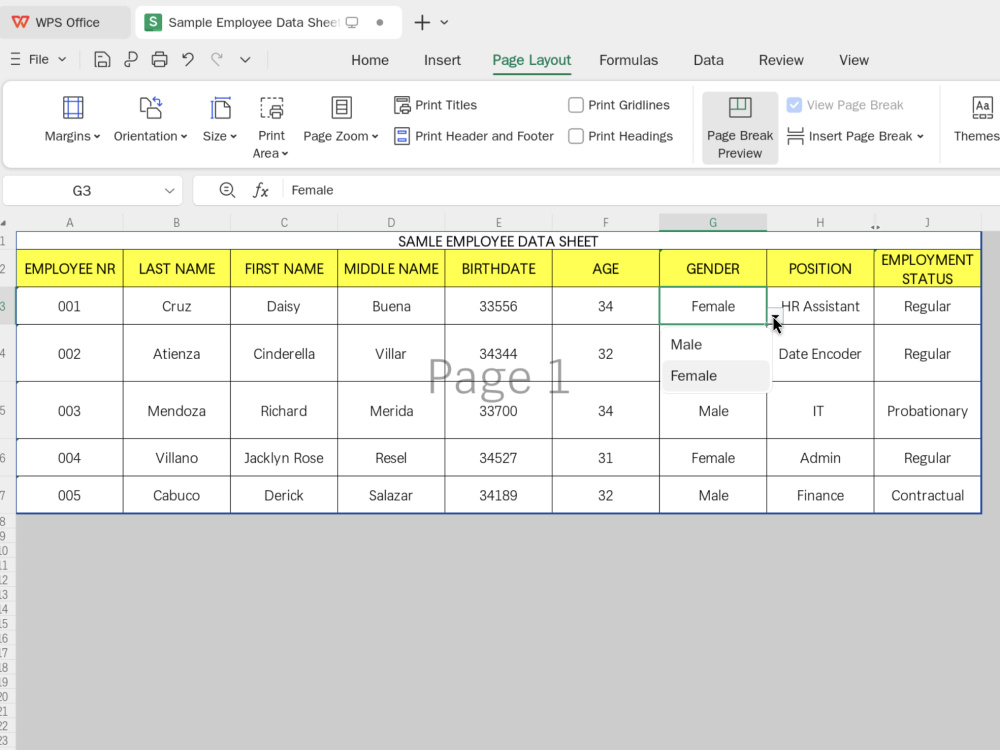
Task: Select column A header
Action: coord(70,222)
